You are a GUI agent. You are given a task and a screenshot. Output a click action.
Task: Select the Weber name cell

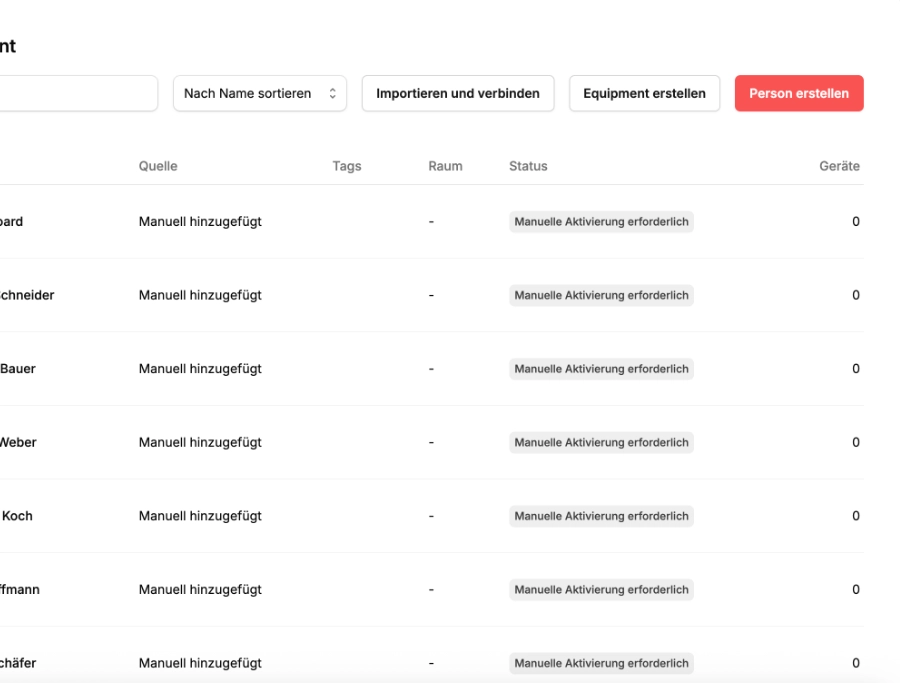[x=18, y=442]
